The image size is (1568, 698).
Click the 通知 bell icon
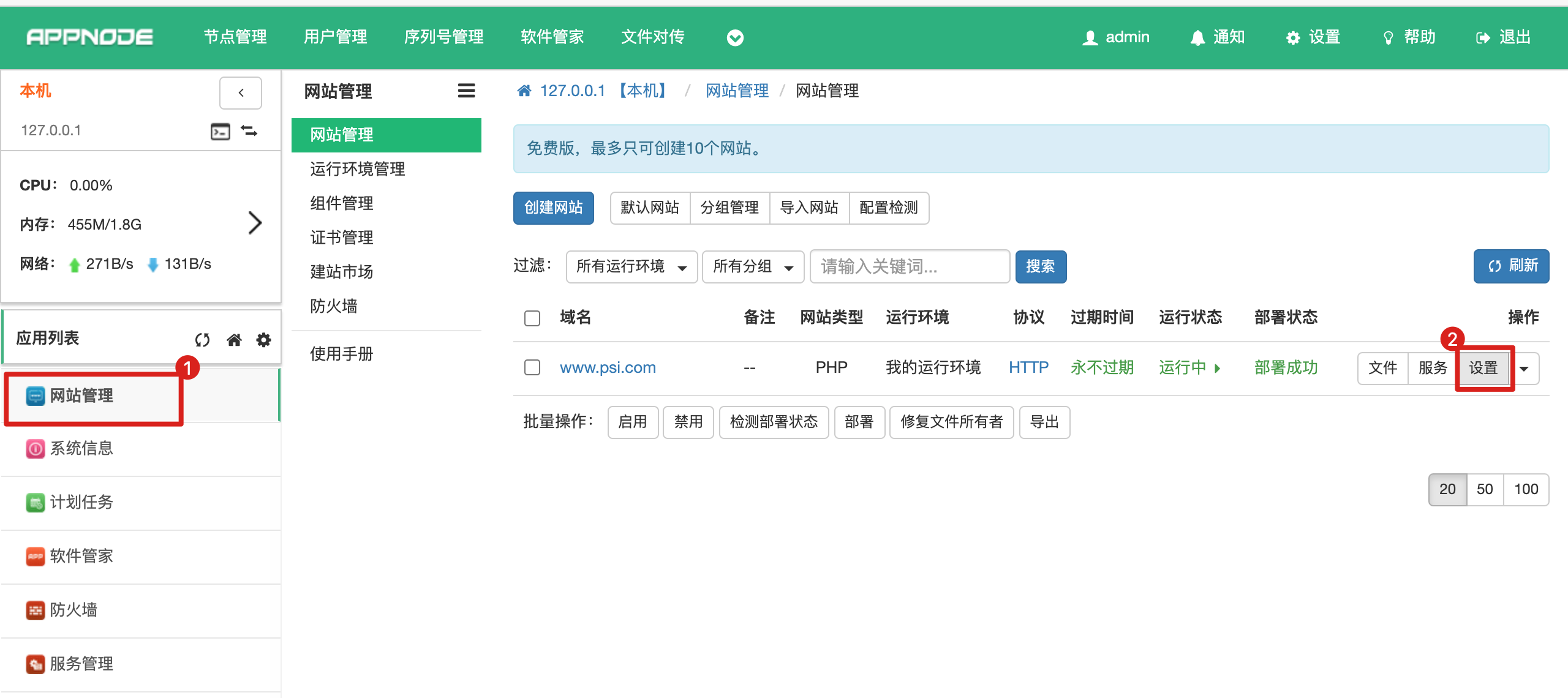tap(1197, 38)
